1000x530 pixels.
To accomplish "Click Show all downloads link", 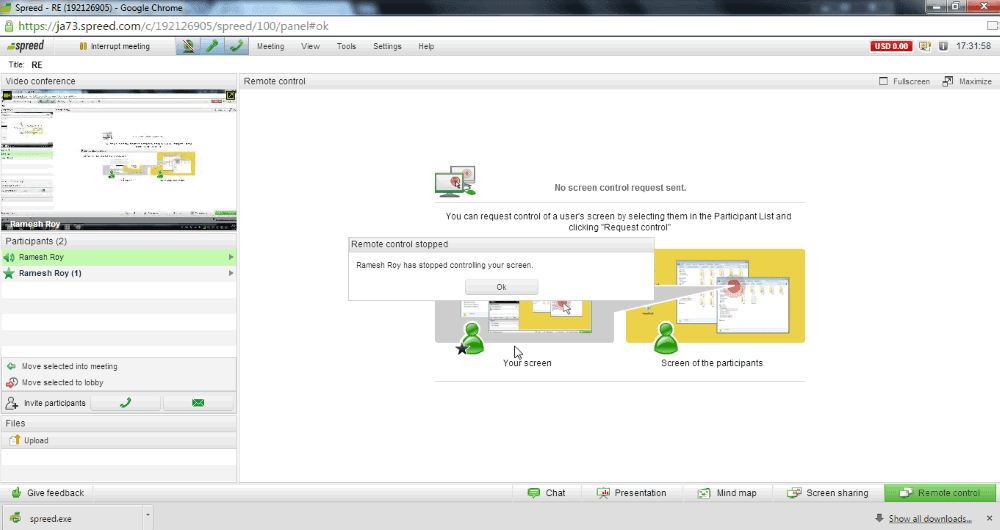I will 930,519.
